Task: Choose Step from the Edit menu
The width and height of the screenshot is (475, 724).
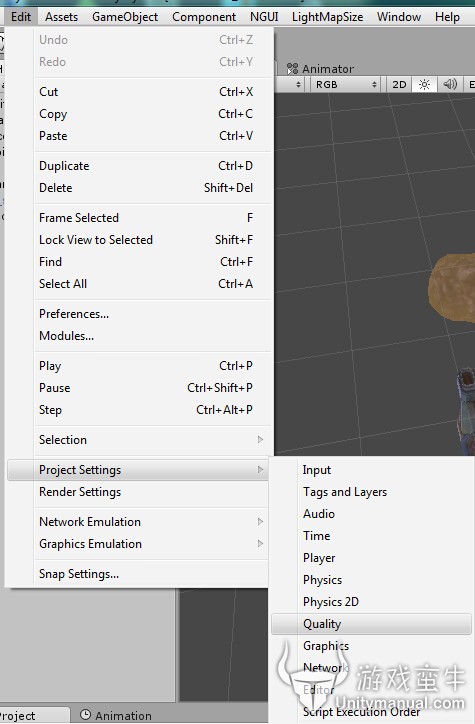Action: (x=146, y=410)
